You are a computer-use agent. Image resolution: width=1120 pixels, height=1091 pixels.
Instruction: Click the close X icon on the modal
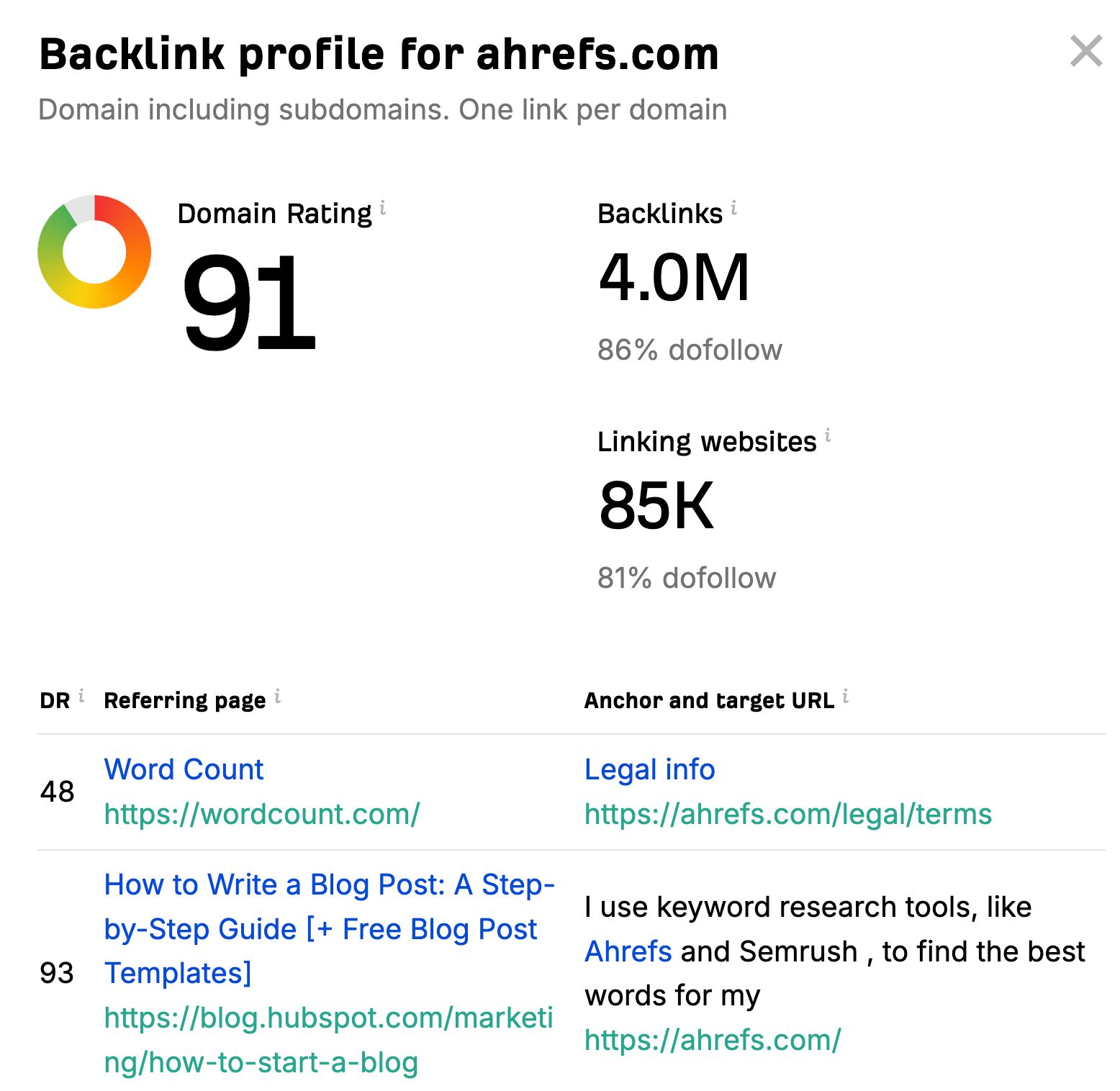(x=1088, y=51)
